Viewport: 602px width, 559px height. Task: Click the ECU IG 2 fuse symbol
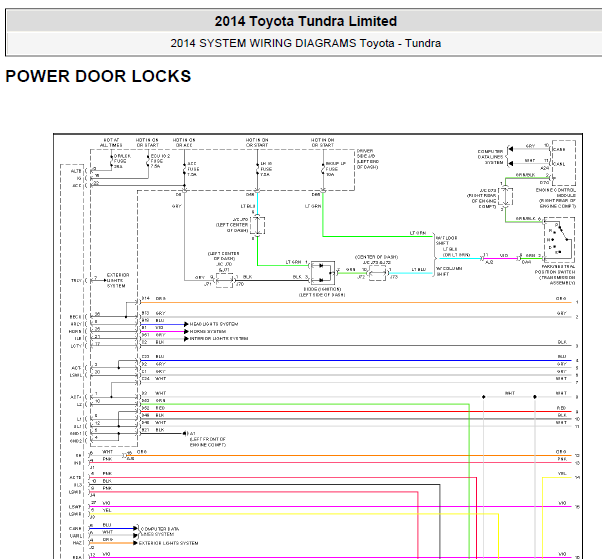click(x=149, y=161)
